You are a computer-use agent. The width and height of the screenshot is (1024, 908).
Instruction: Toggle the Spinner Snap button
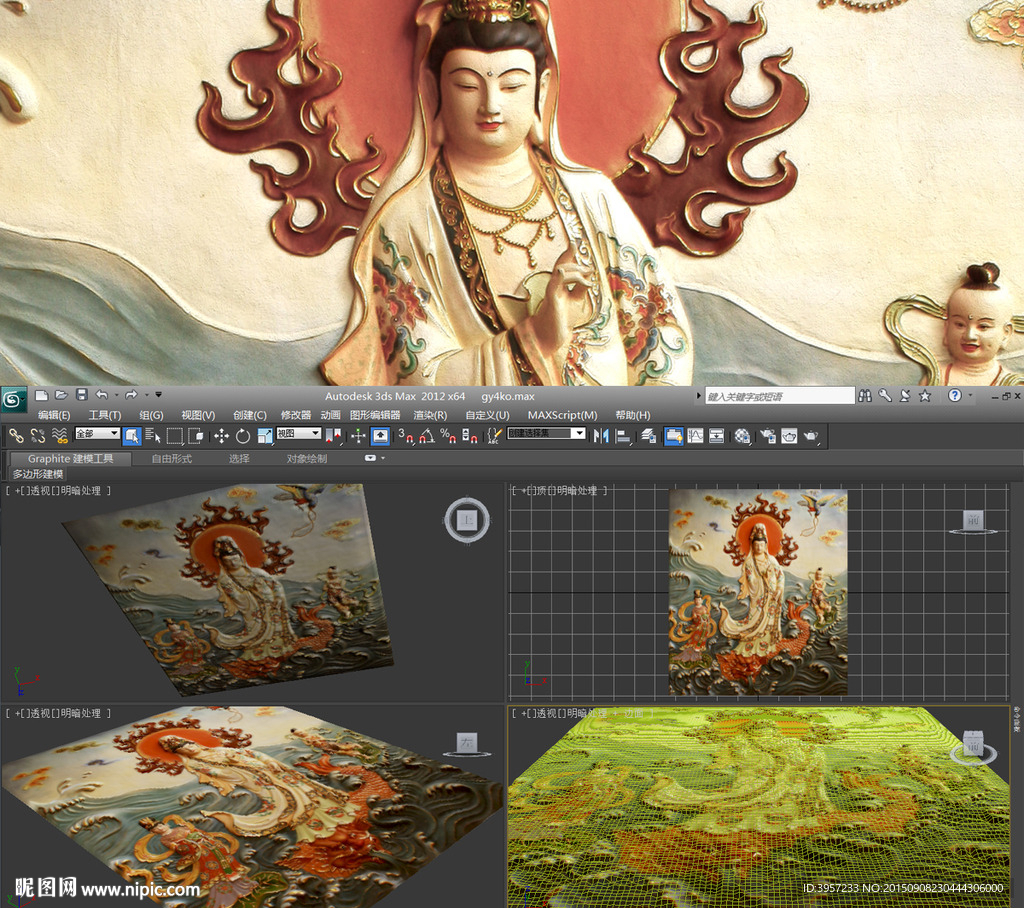pos(470,436)
